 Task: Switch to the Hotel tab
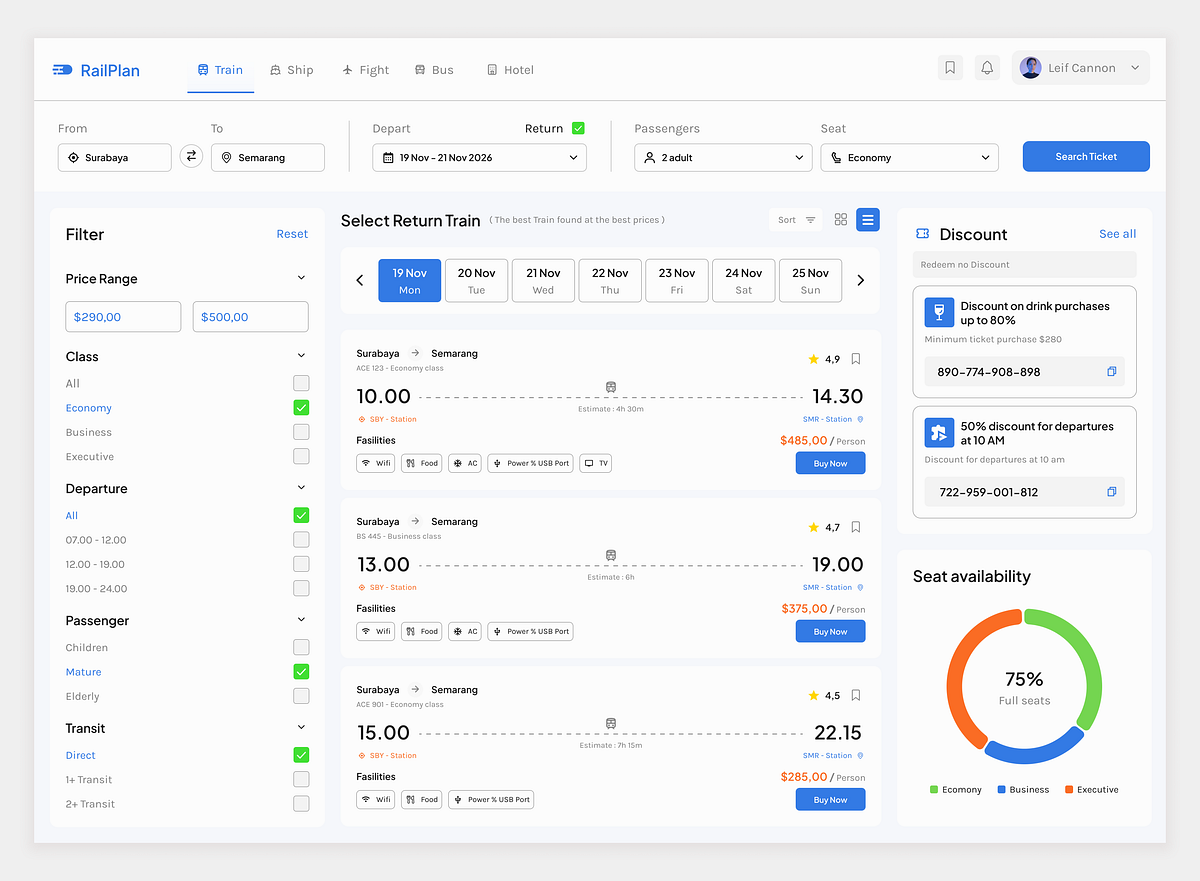[x=510, y=70]
